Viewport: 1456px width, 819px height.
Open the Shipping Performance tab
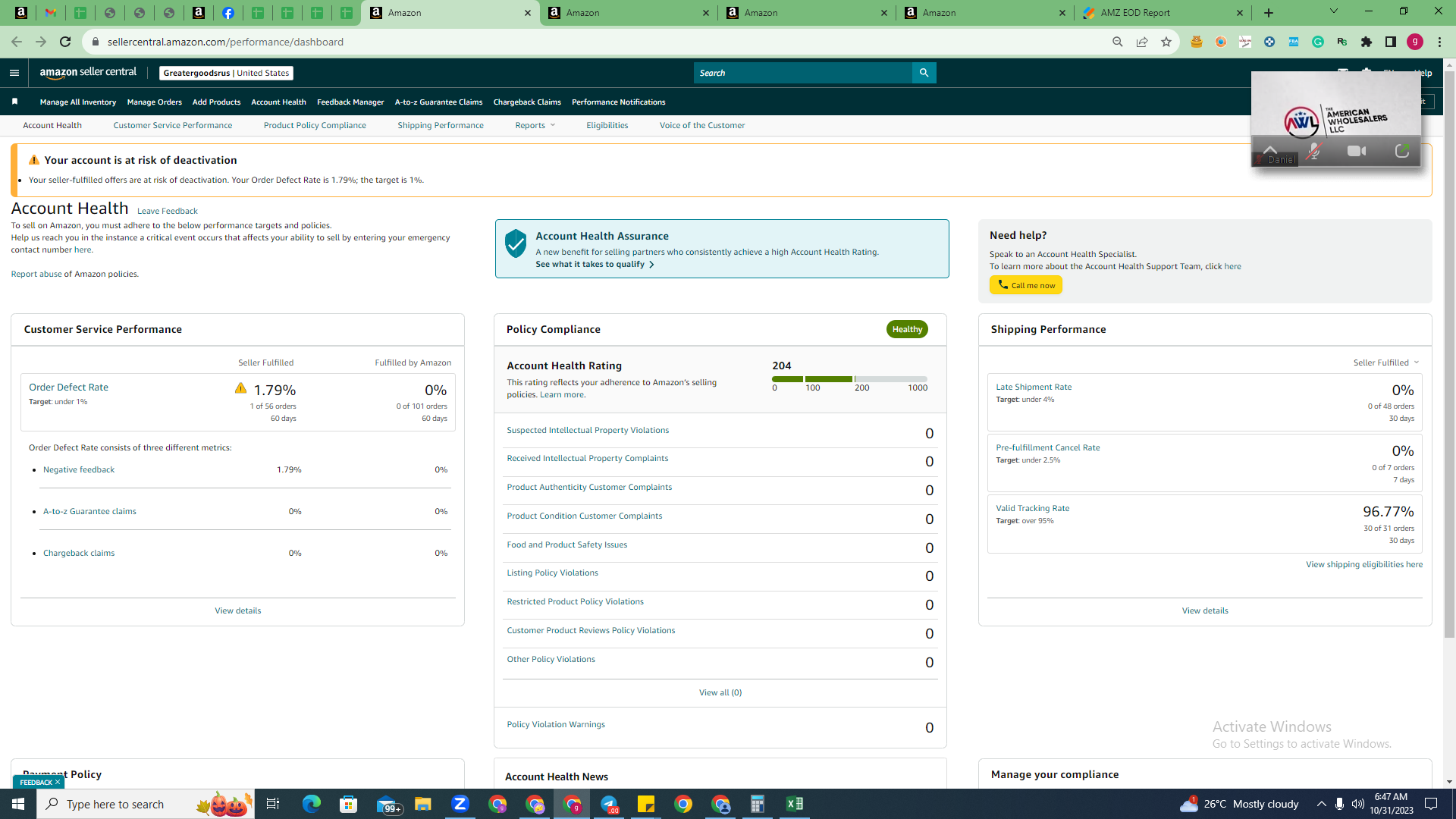[x=441, y=125]
